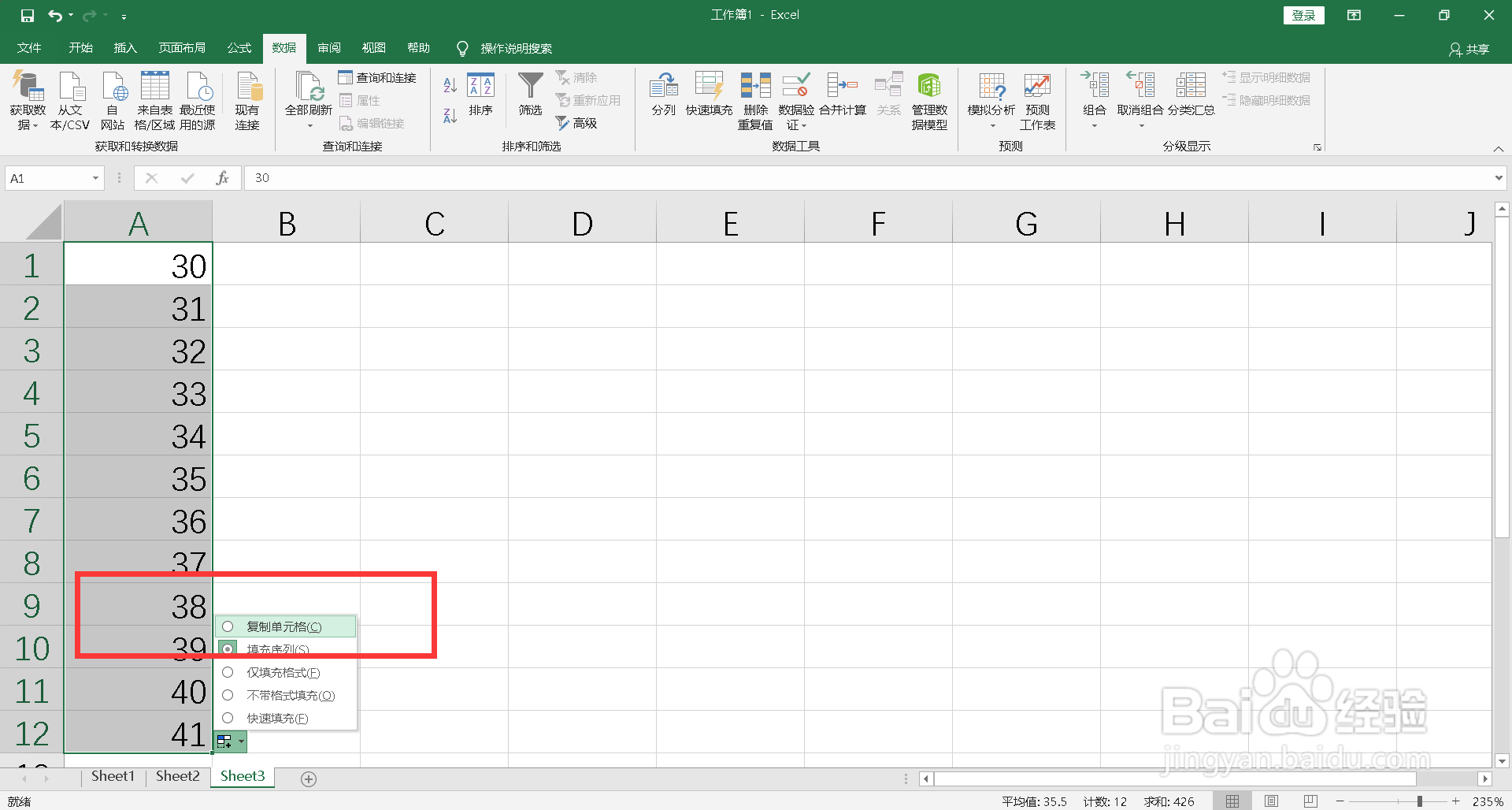1512x810 pixels.
Task: Collapse the ribbon with the chevron
Action: (x=1499, y=148)
